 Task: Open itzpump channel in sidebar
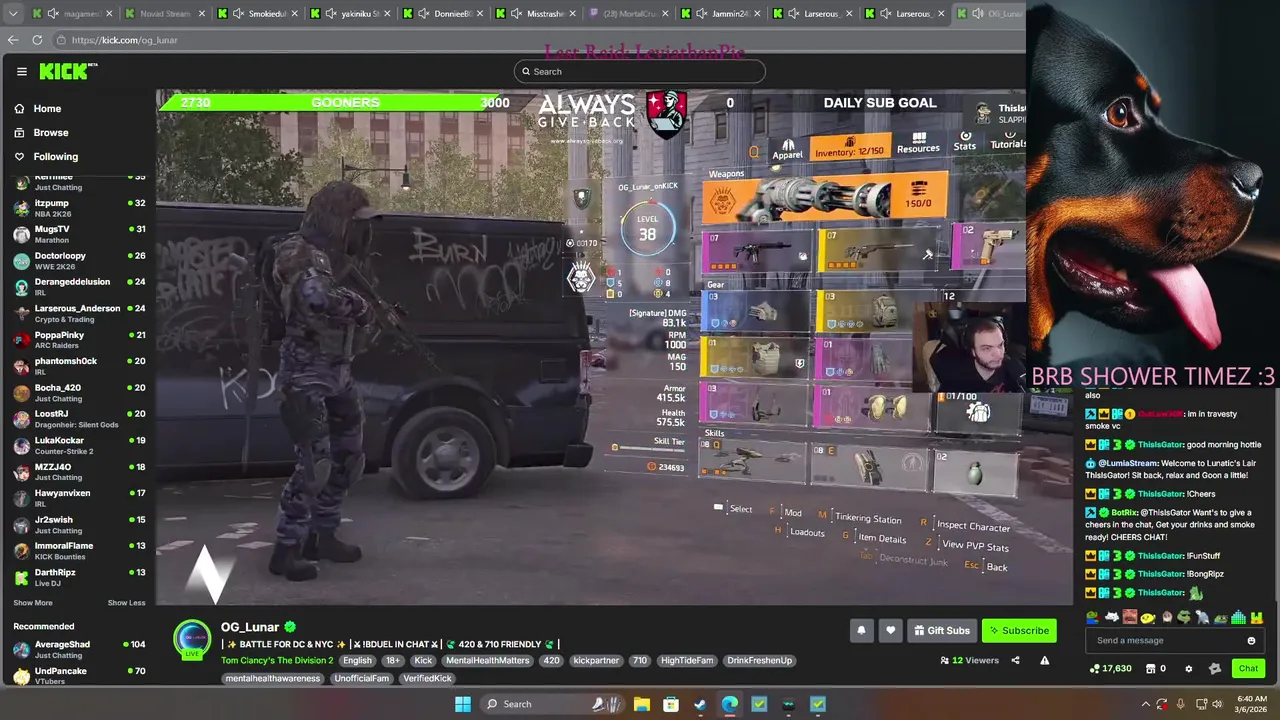click(x=78, y=208)
